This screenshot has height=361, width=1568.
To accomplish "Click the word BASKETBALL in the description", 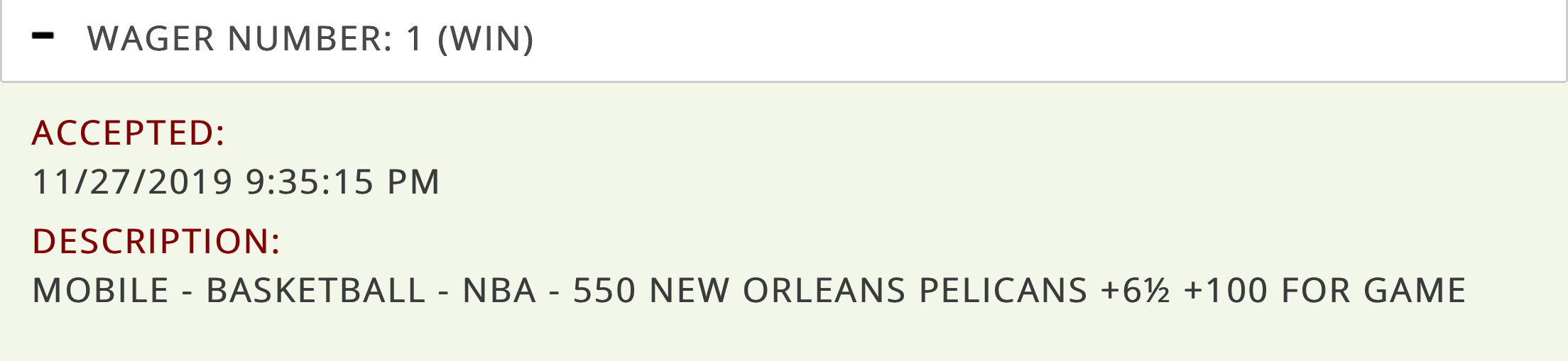I will pyautogui.click(x=315, y=291).
